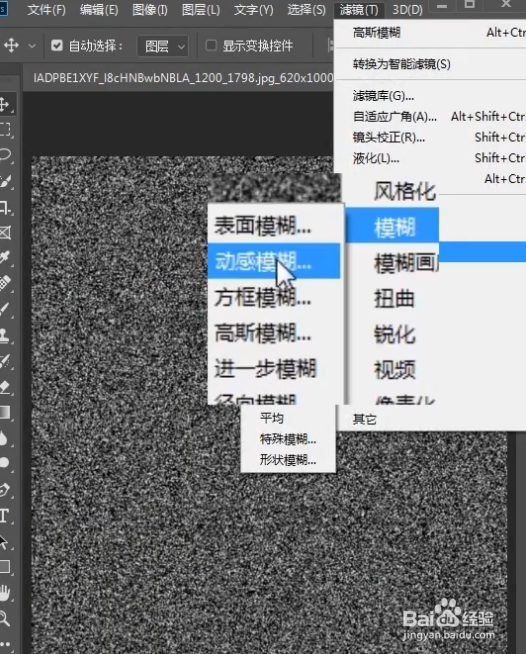
Task: Select the Rectangle shape tool
Action: tap(5, 566)
